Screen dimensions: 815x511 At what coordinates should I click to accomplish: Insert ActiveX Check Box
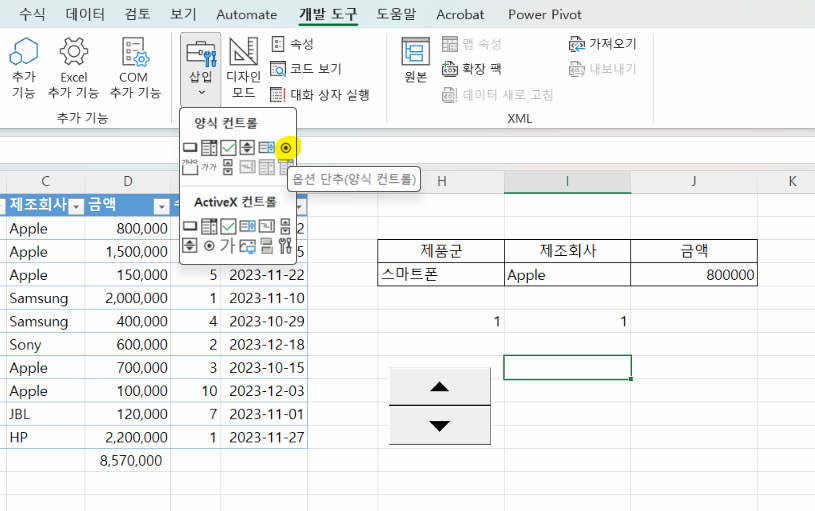(x=228, y=226)
